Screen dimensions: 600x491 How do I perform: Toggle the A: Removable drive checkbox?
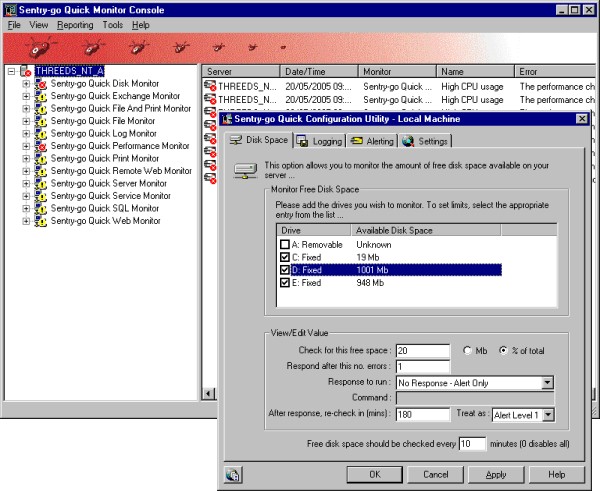tap(285, 244)
